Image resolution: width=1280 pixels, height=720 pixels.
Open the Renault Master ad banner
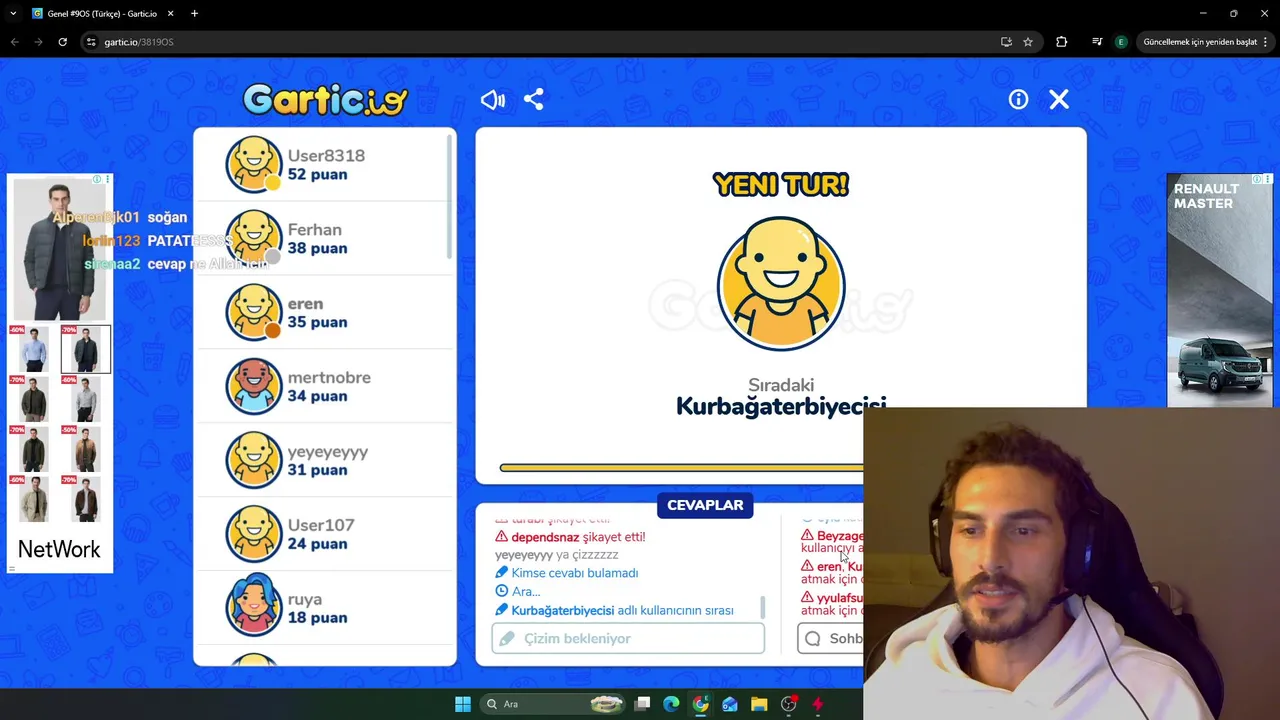pos(1220,290)
